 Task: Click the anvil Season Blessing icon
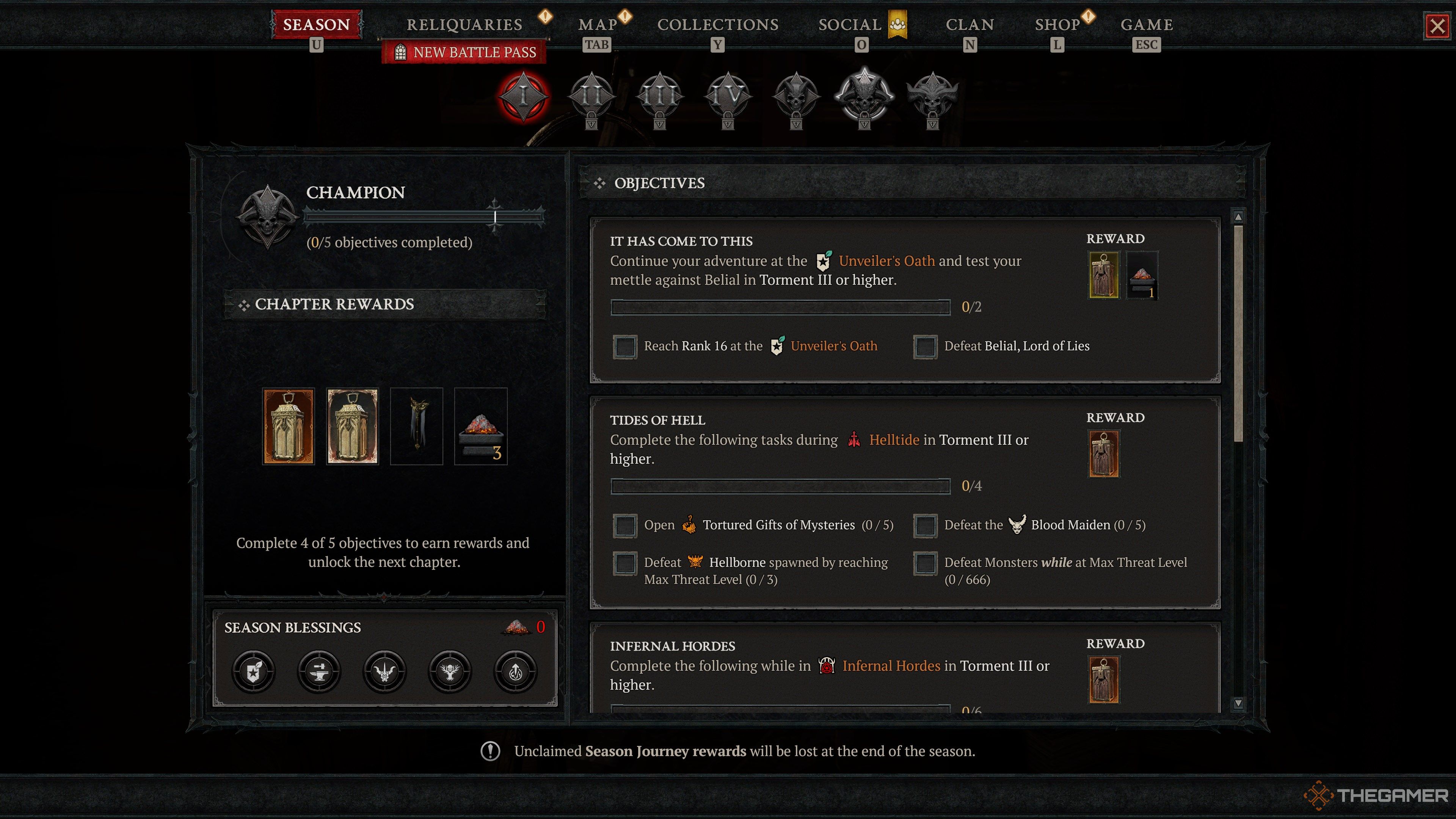(319, 672)
